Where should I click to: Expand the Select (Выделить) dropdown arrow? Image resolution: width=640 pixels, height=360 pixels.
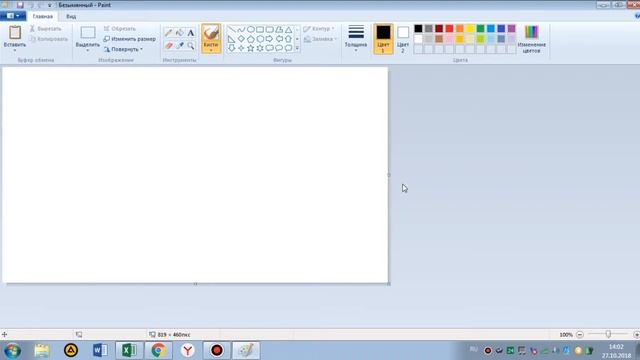pos(87,50)
